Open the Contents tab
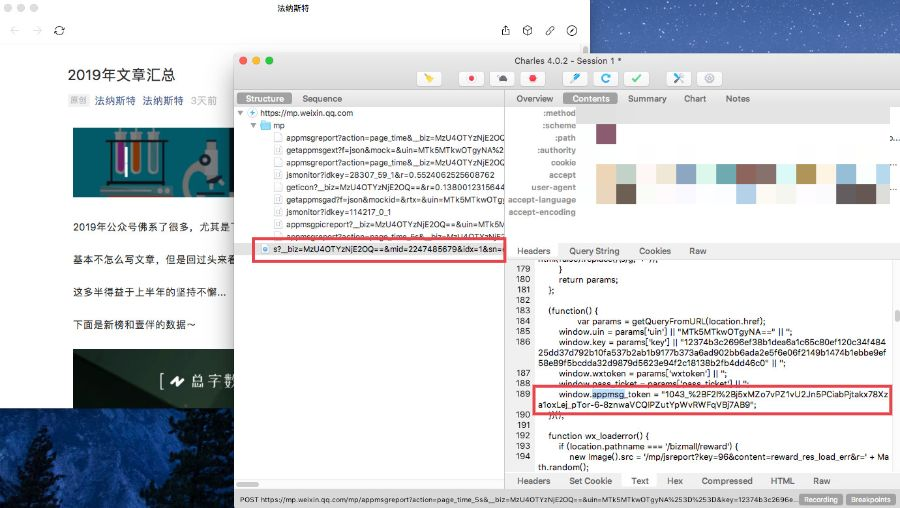Screen dimensions: 900x508 [591, 99]
